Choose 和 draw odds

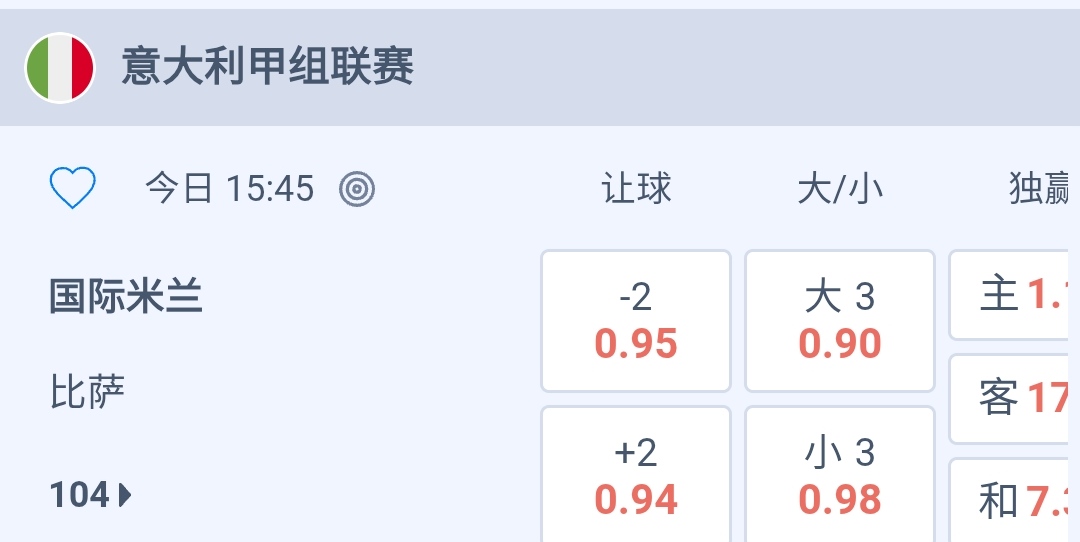[1014, 501]
